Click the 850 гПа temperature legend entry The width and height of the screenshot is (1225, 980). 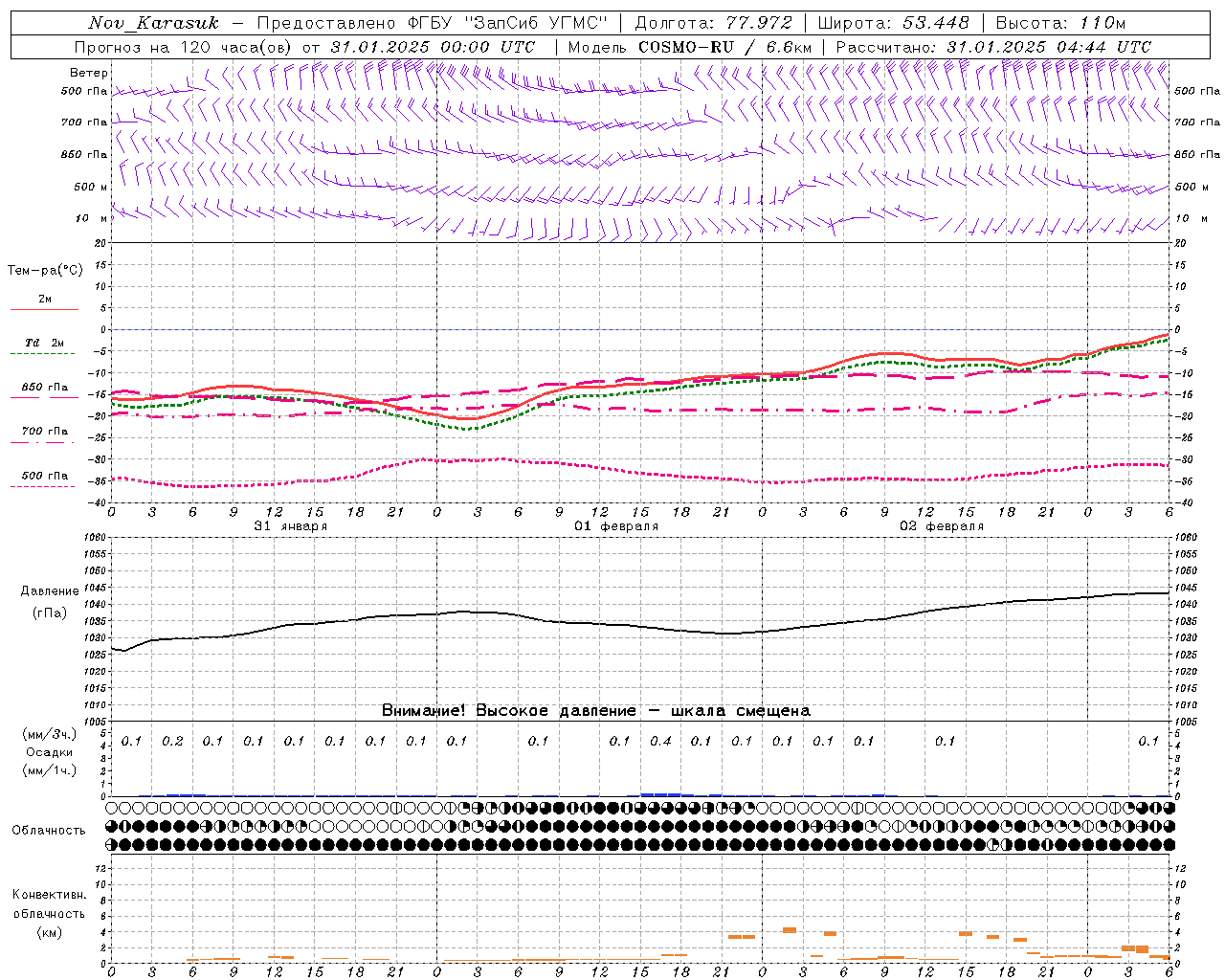pos(44,388)
